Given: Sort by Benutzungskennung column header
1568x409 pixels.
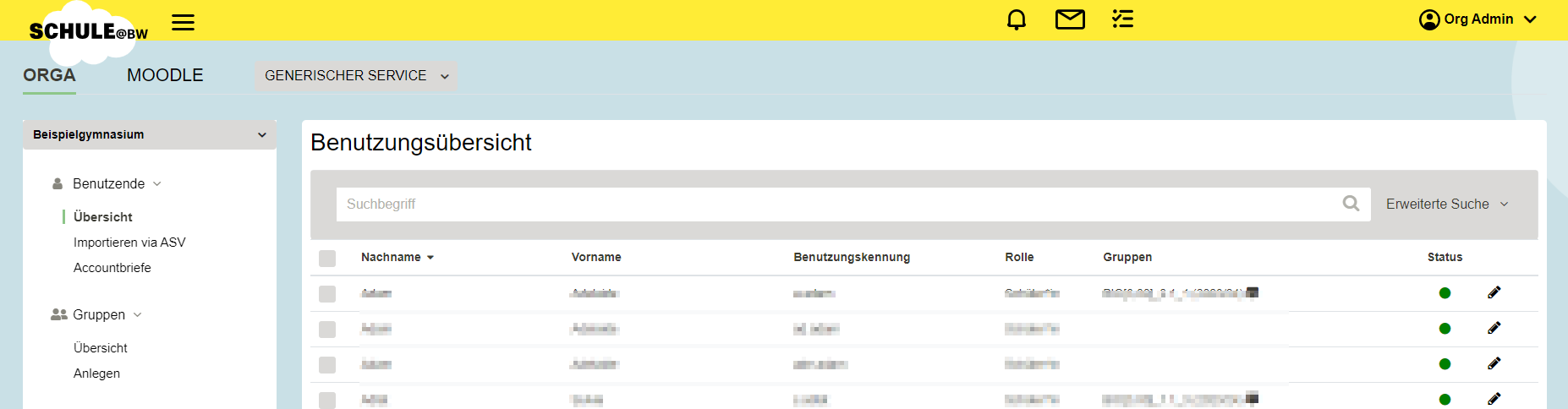Looking at the screenshot, I should tap(852, 257).
